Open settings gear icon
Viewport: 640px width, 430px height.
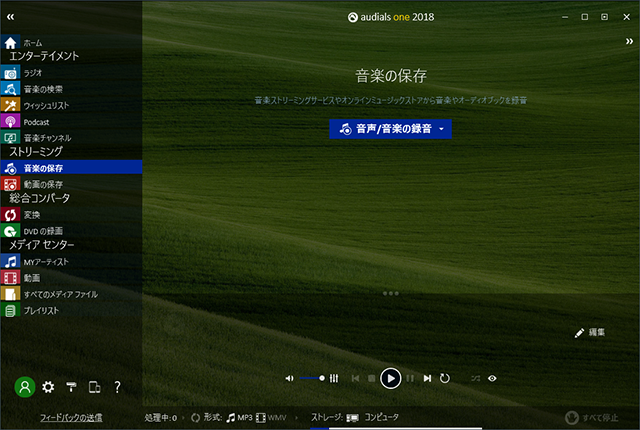[48, 387]
